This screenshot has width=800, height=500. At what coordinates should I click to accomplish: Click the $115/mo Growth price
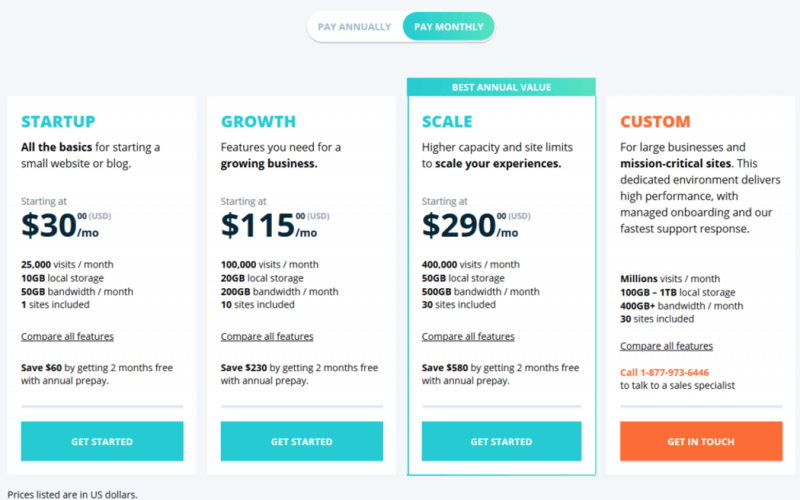(268, 226)
